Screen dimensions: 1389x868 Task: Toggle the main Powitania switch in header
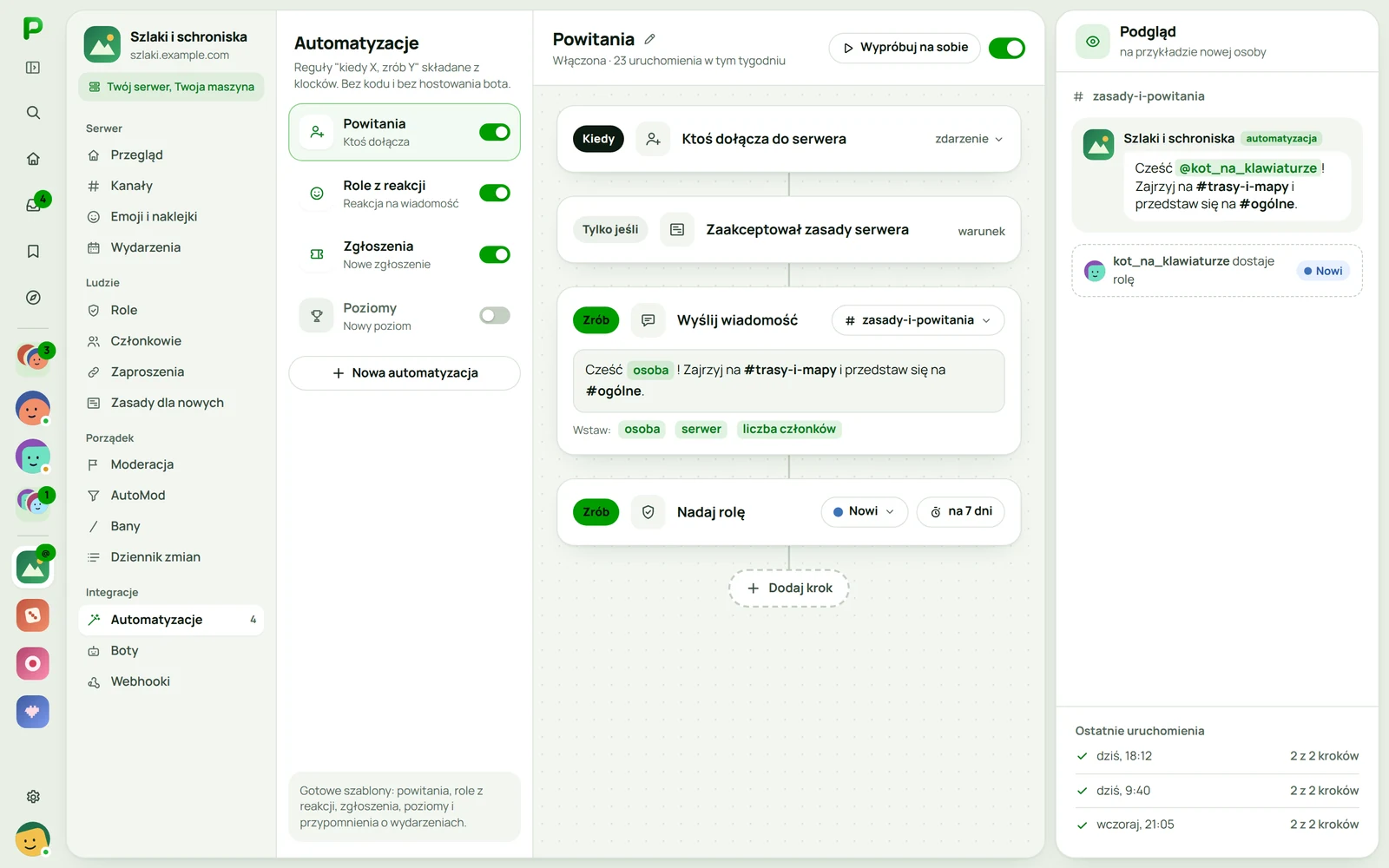coord(1007,48)
